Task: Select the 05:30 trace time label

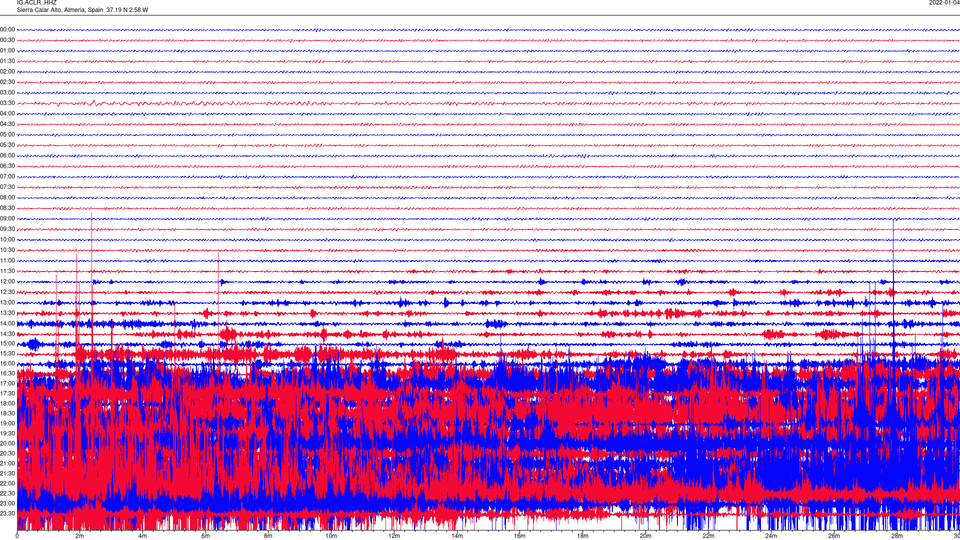Action: (7, 144)
